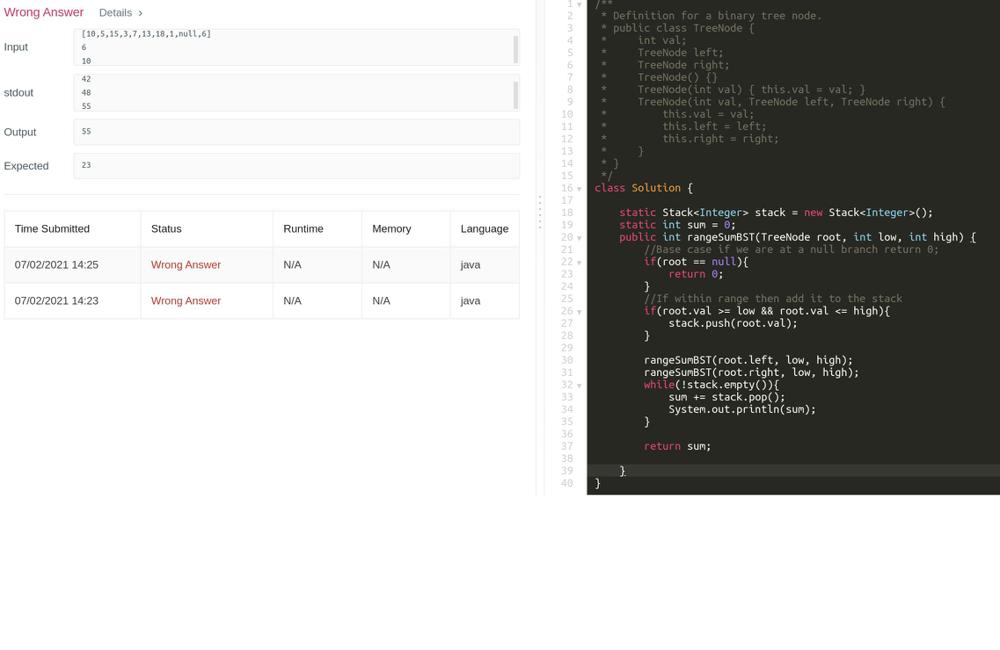Open the 14:23 Wrong Answer submission
1000x650 pixels.
tap(186, 300)
